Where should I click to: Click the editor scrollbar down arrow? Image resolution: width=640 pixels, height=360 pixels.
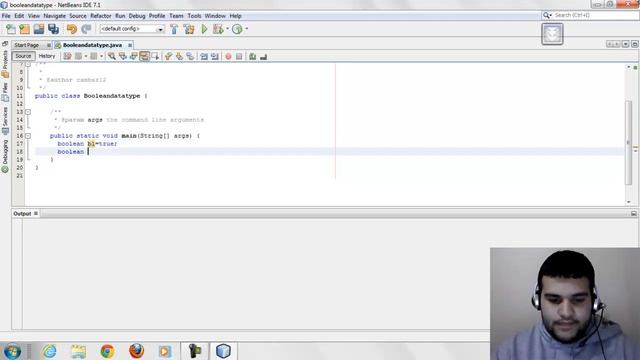[x=629, y=202]
